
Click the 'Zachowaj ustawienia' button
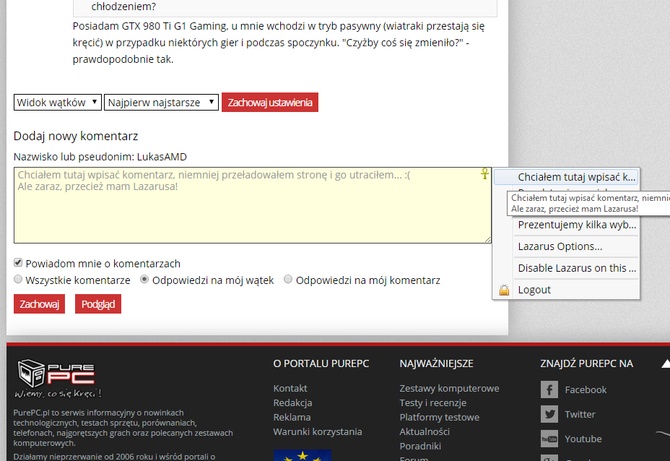[x=270, y=103]
